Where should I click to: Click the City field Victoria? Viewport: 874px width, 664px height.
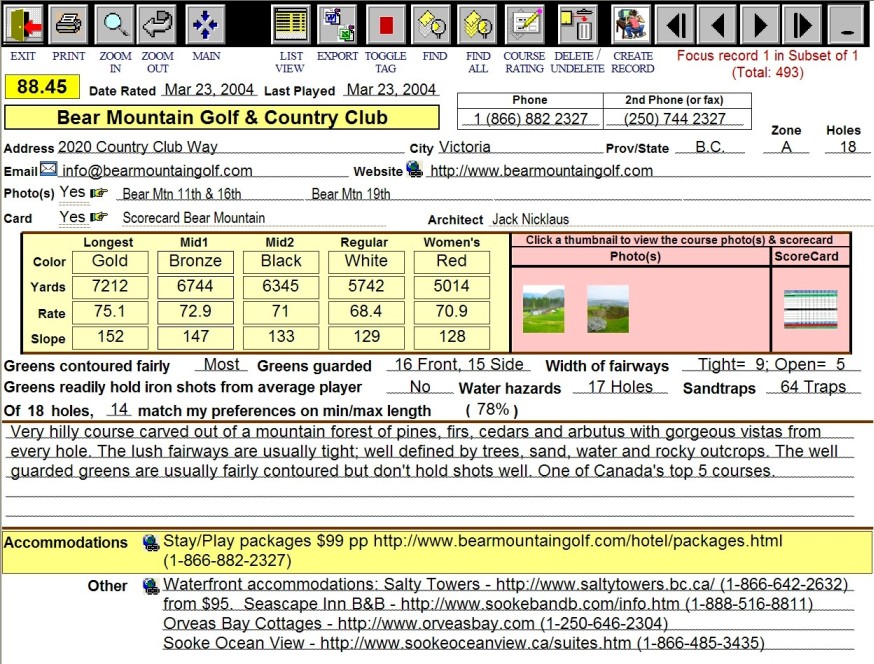(519, 147)
